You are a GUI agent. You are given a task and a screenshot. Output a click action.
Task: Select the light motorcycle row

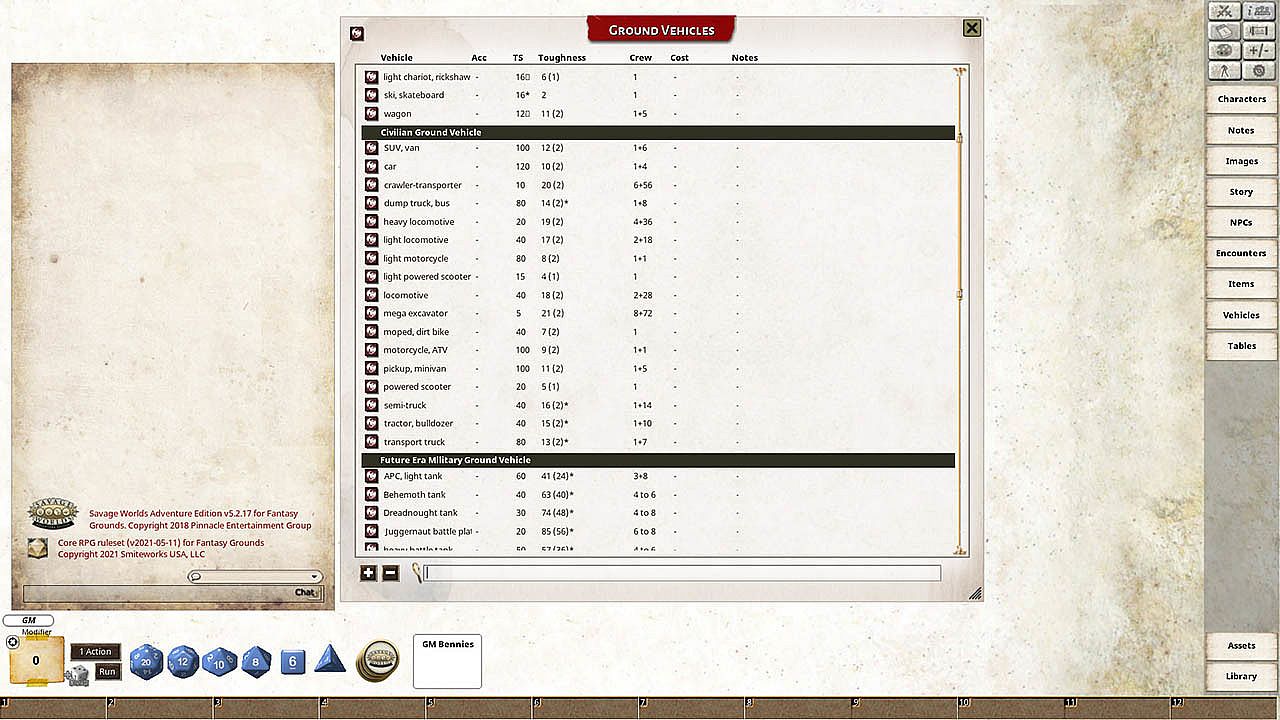point(658,258)
